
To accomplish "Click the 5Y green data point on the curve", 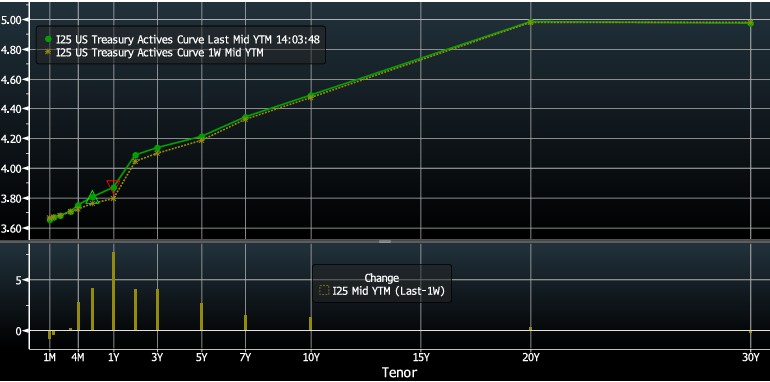I will (x=201, y=137).
